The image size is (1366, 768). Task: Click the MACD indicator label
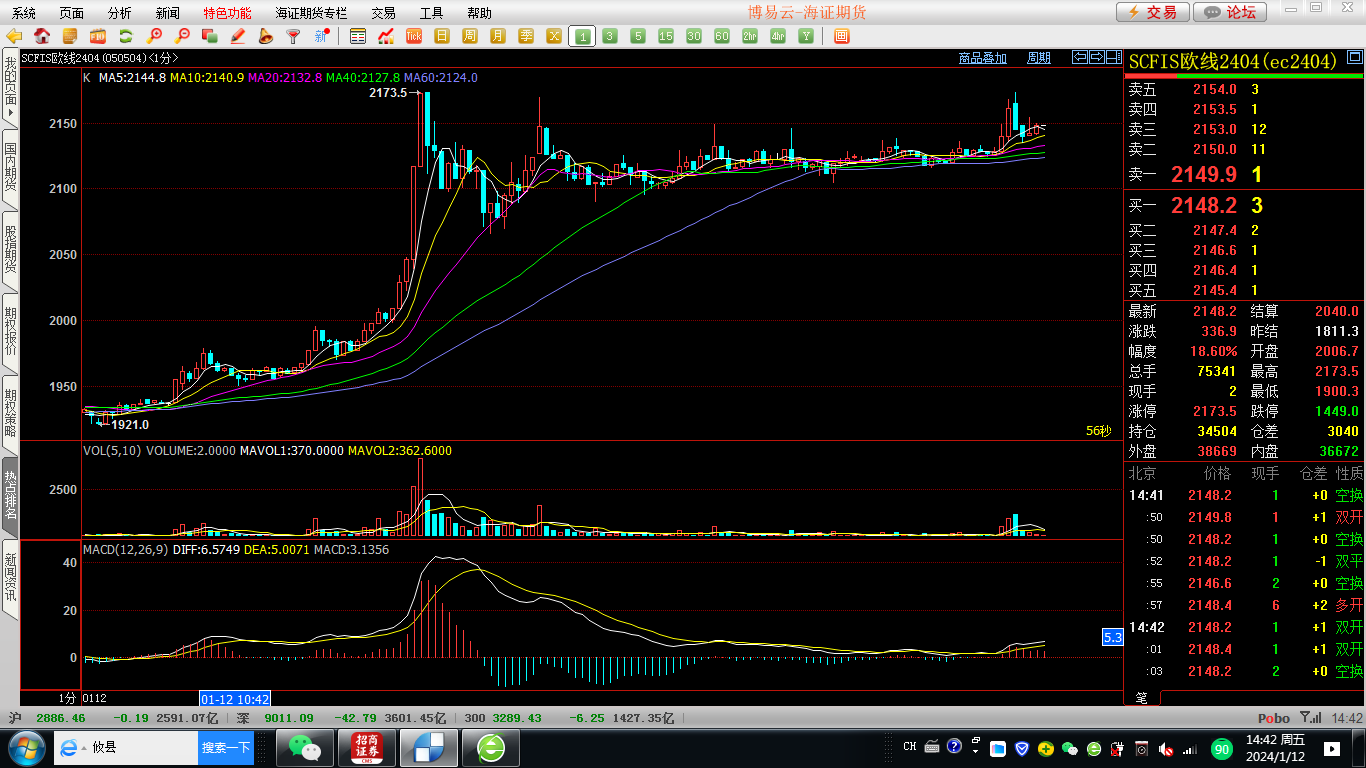coord(125,550)
